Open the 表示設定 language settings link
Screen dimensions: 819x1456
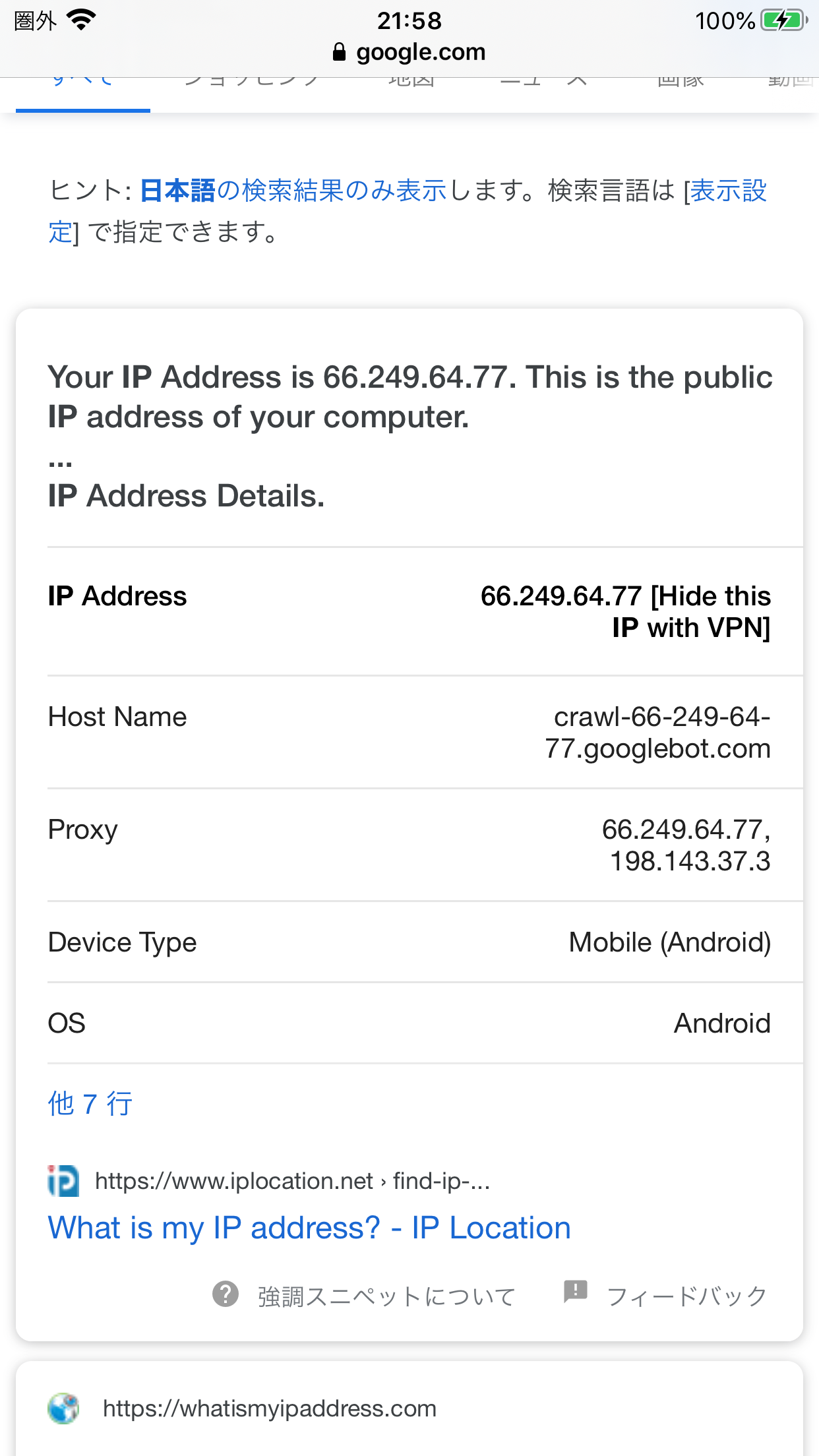(x=728, y=192)
